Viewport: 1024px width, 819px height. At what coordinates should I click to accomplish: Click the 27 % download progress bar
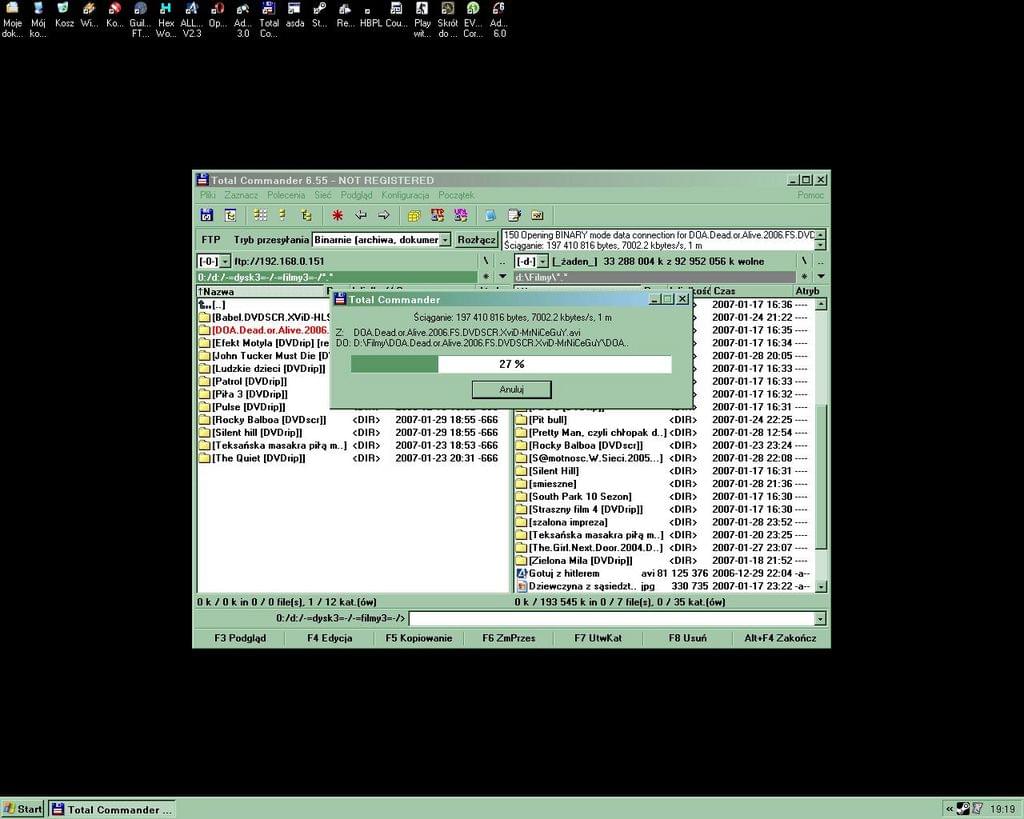point(511,364)
